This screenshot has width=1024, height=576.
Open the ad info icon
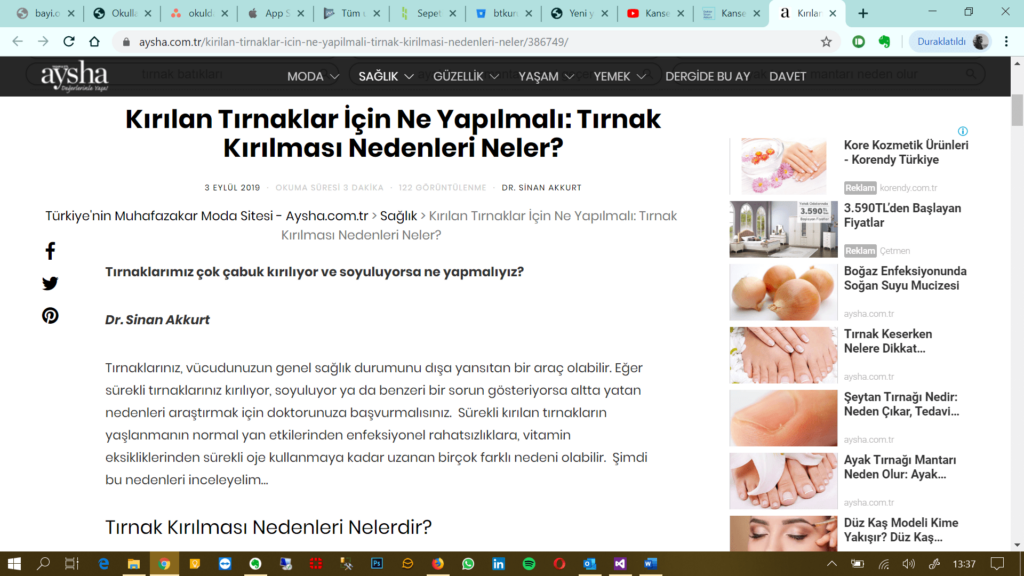tap(963, 131)
